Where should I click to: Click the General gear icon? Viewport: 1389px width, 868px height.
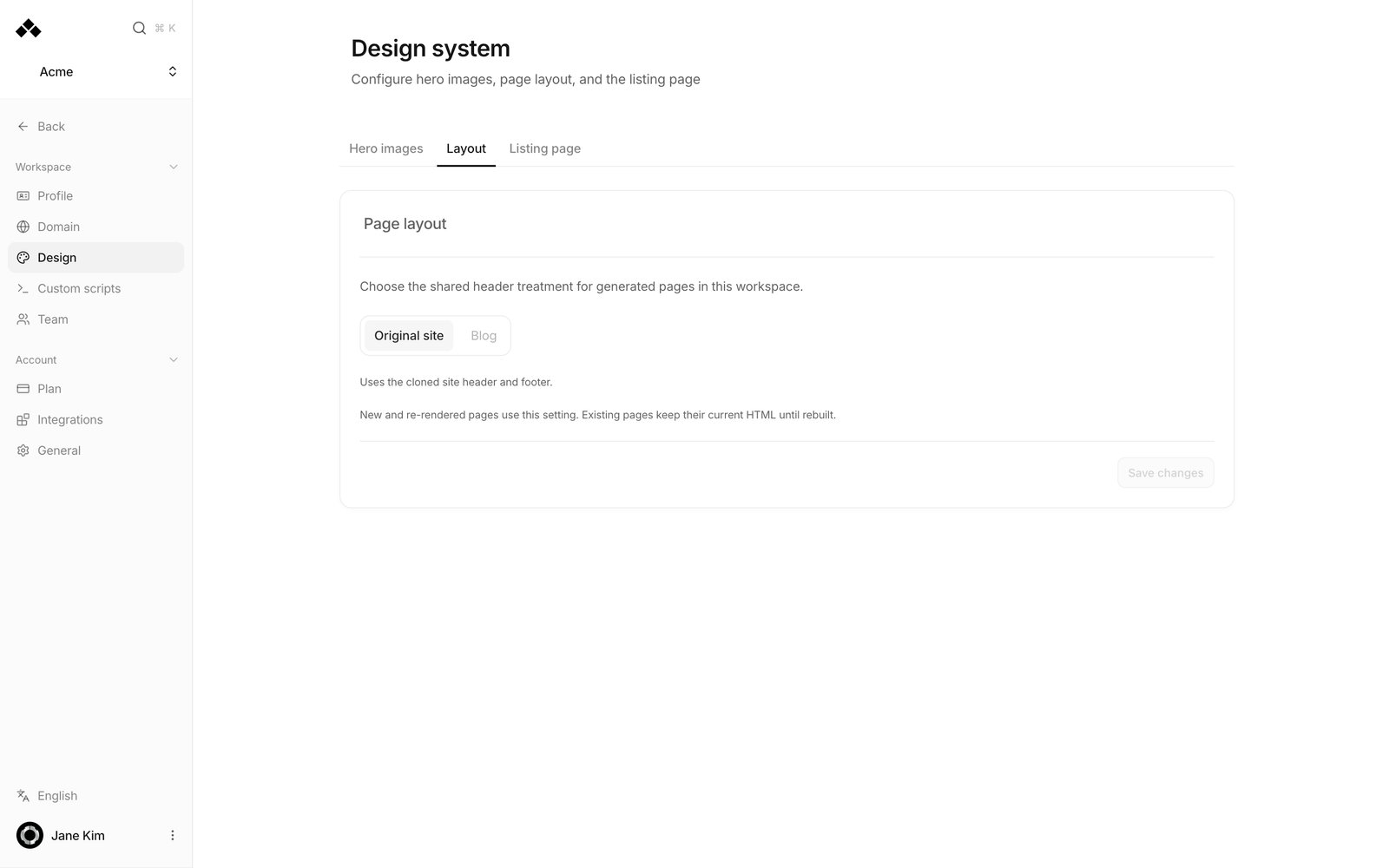pos(23,450)
